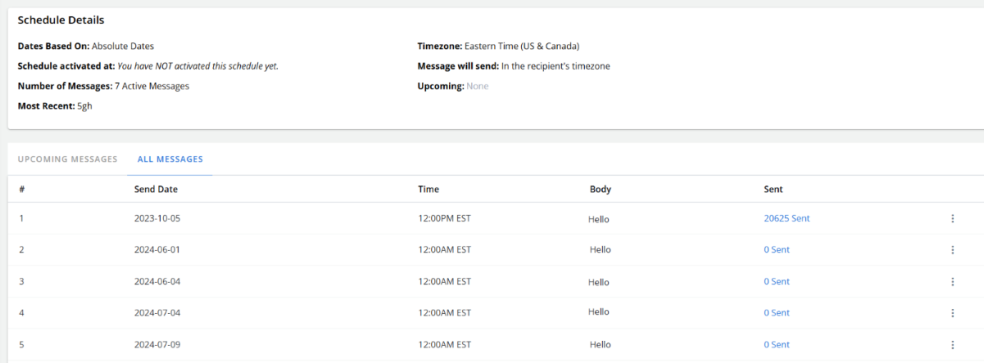This screenshot has height=363, width=984.
Task: Open the options menu for message 5
Action: [x=952, y=345]
